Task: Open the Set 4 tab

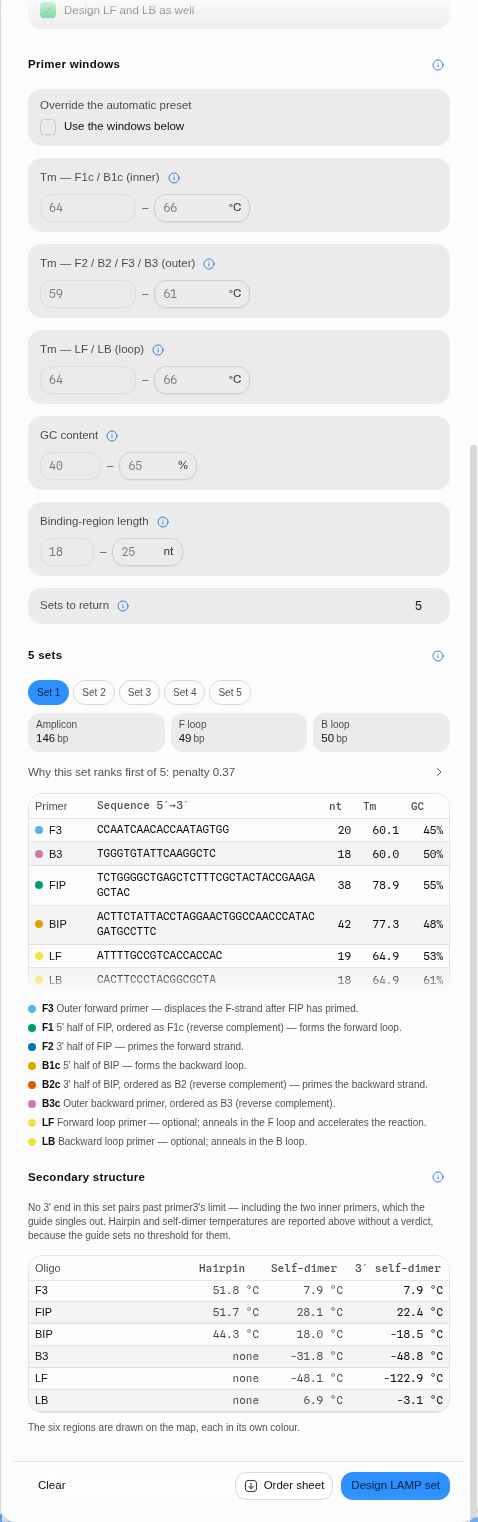Action: pos(184,692)
